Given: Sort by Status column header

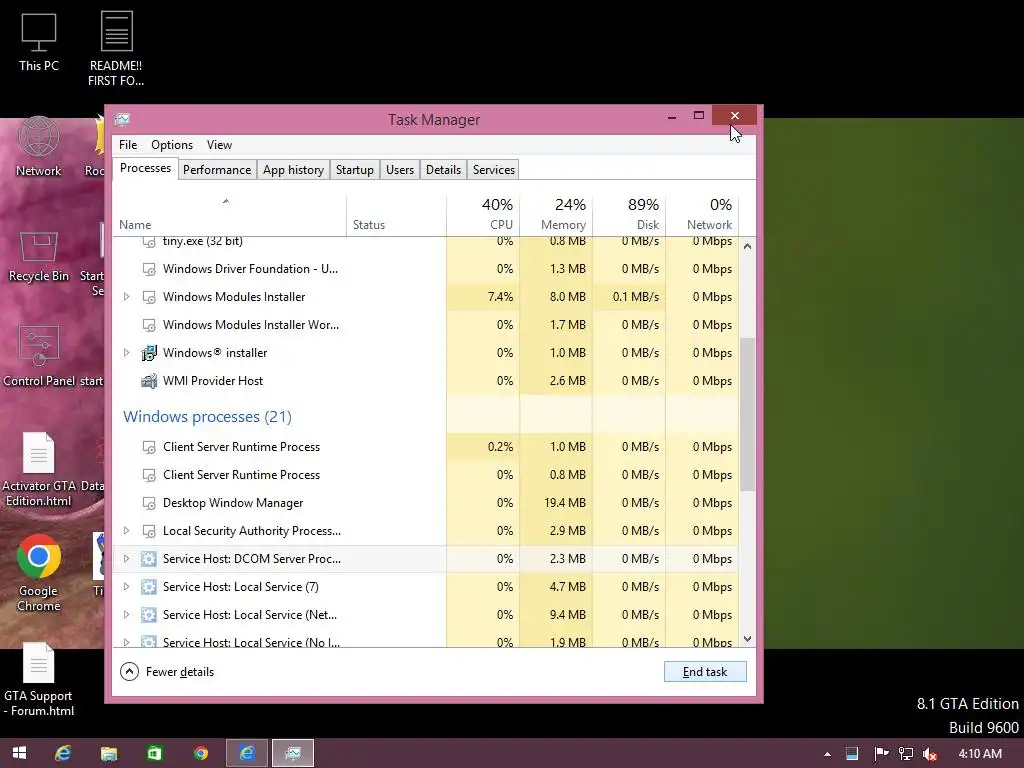Looking at the screenshot, I should coord(396,216).
